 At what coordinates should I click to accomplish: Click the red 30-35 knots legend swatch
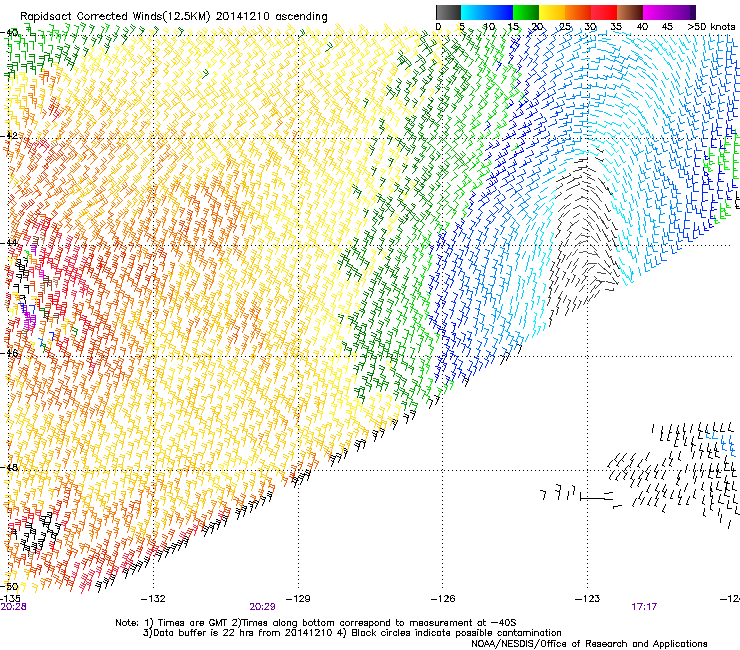click(604, 12)
